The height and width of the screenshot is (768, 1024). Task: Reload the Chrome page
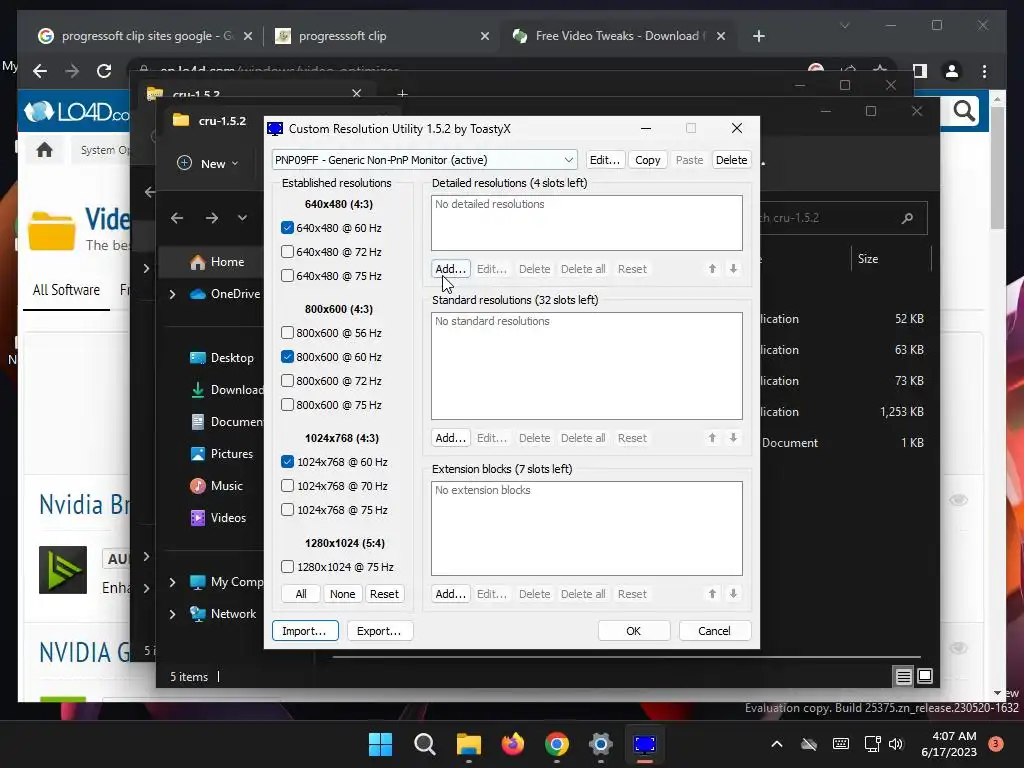tap(104, 71)
